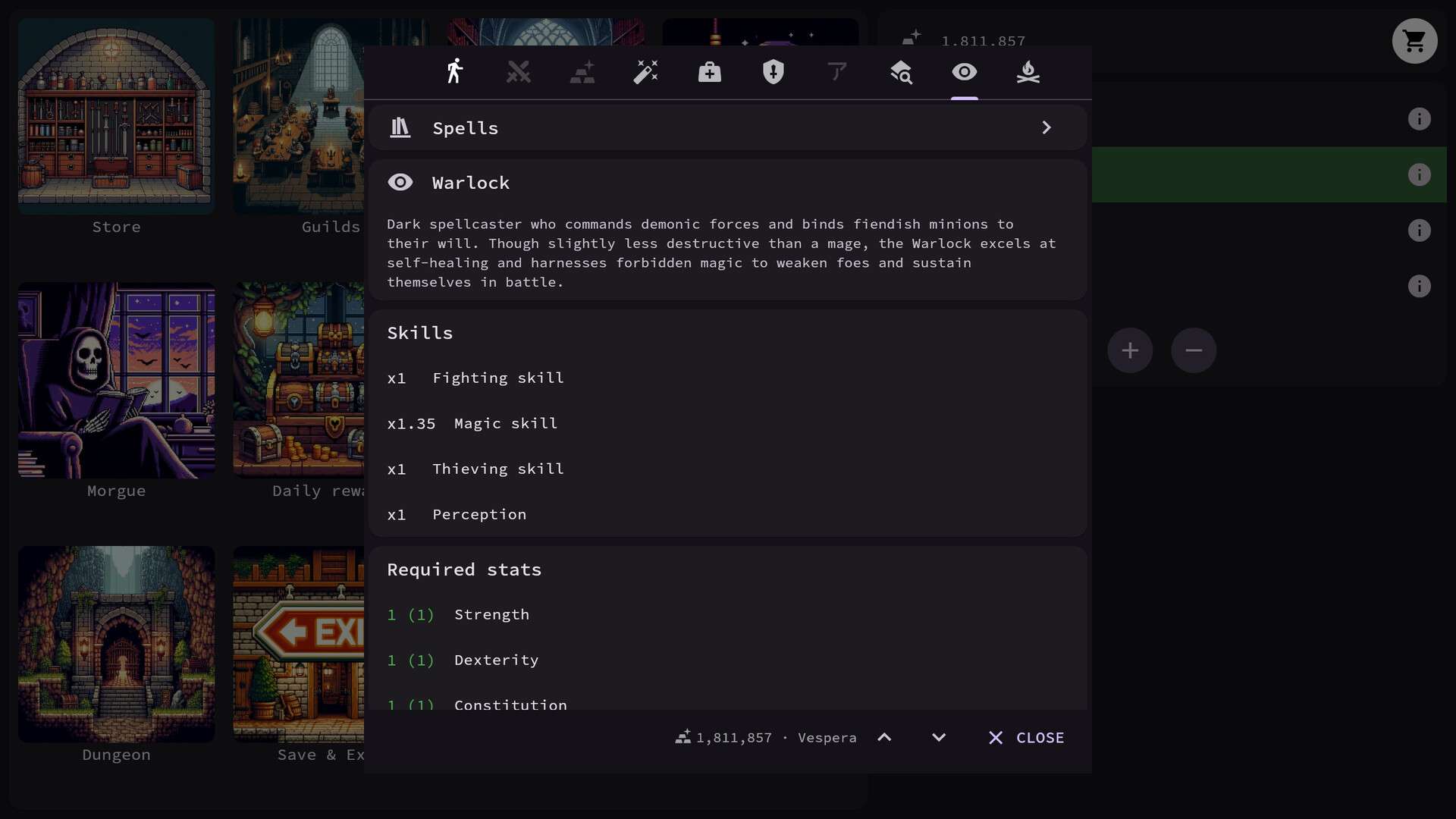Go to next entry with down chevron
Image resolution: width=1456 pixels, height=819 pixels.
click(939, 738)
